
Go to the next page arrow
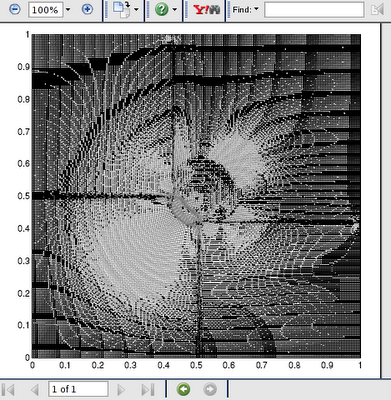[121, 389]
